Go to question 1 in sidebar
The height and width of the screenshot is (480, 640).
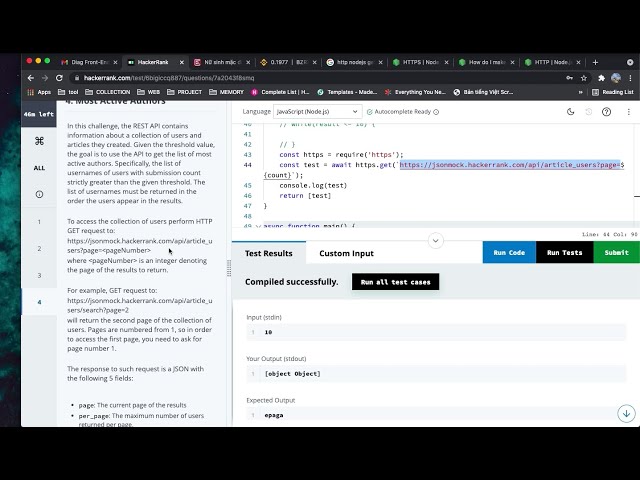tap(39, 222)
